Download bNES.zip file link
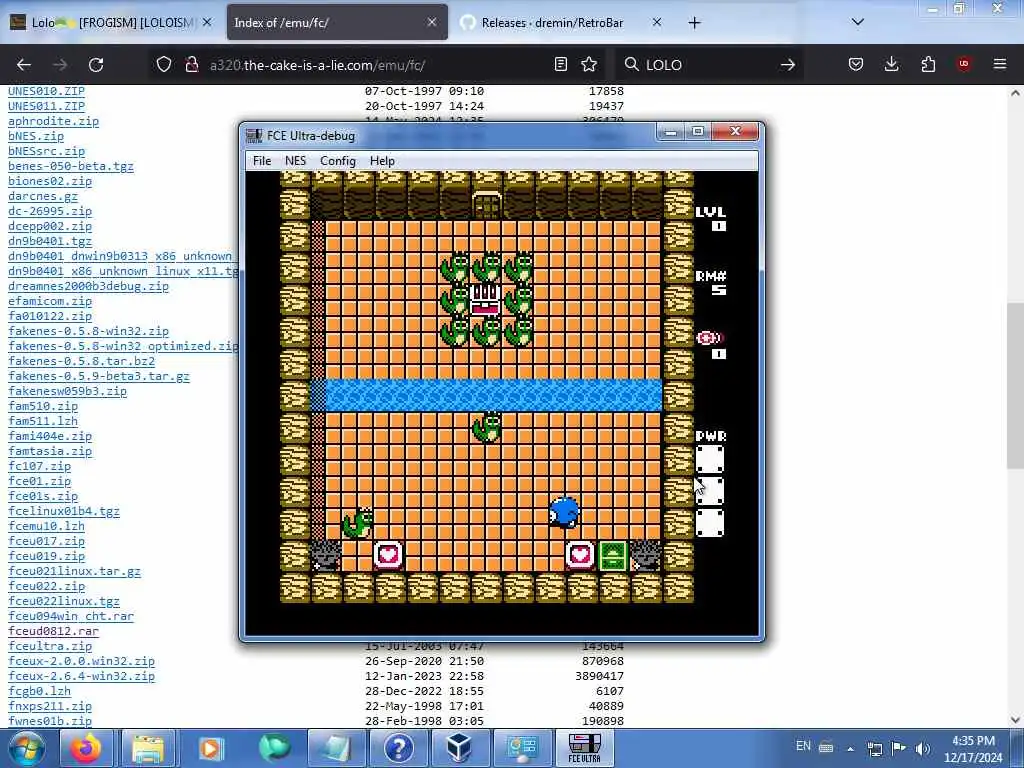Viewport: 1024px width, 768px height. tap(36, 136)
